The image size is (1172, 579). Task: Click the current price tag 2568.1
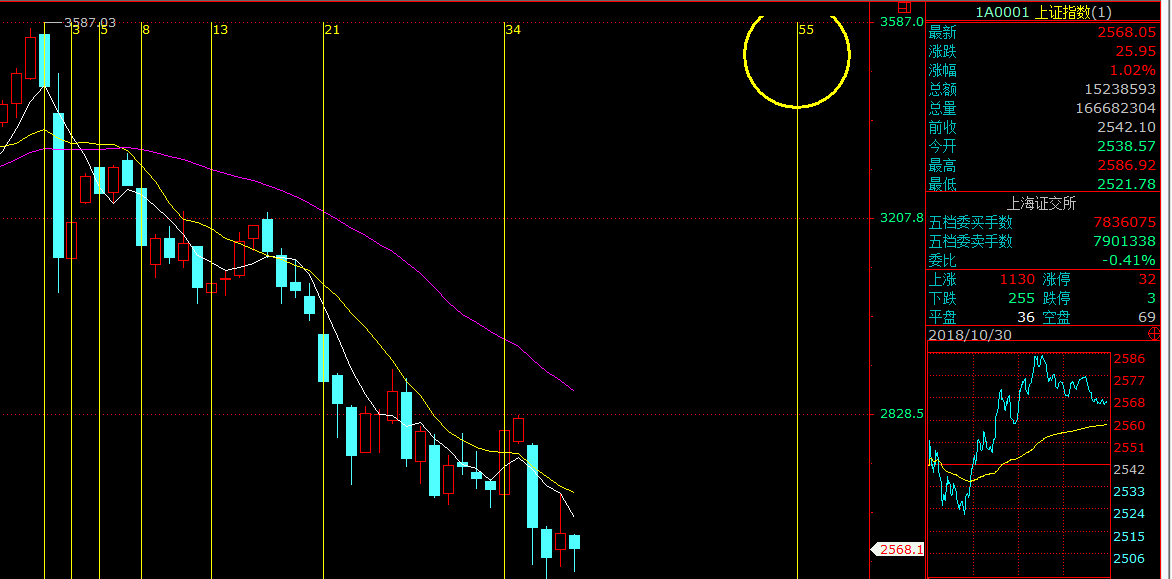pyautogui.click(x=898, y=549)
